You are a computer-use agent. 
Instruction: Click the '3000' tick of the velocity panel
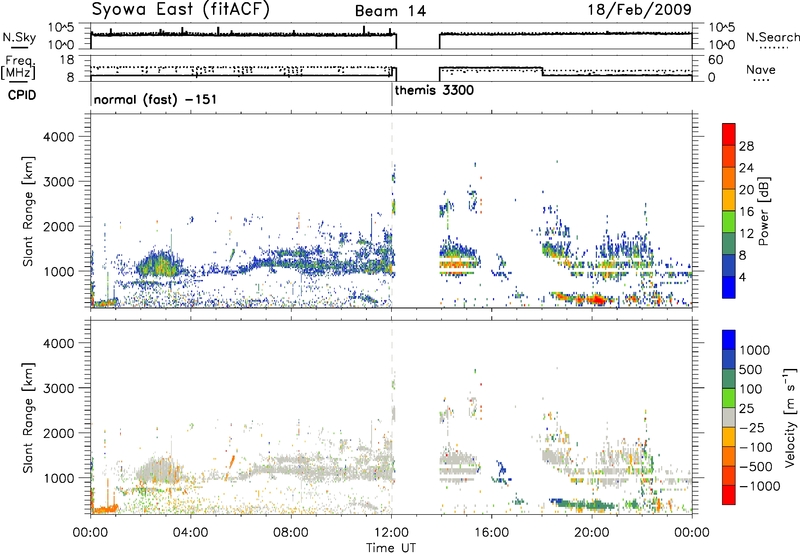coord(58,388)
